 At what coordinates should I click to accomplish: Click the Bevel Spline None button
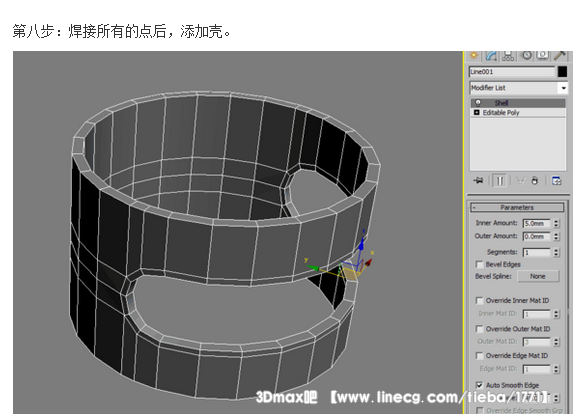[538, 276]
